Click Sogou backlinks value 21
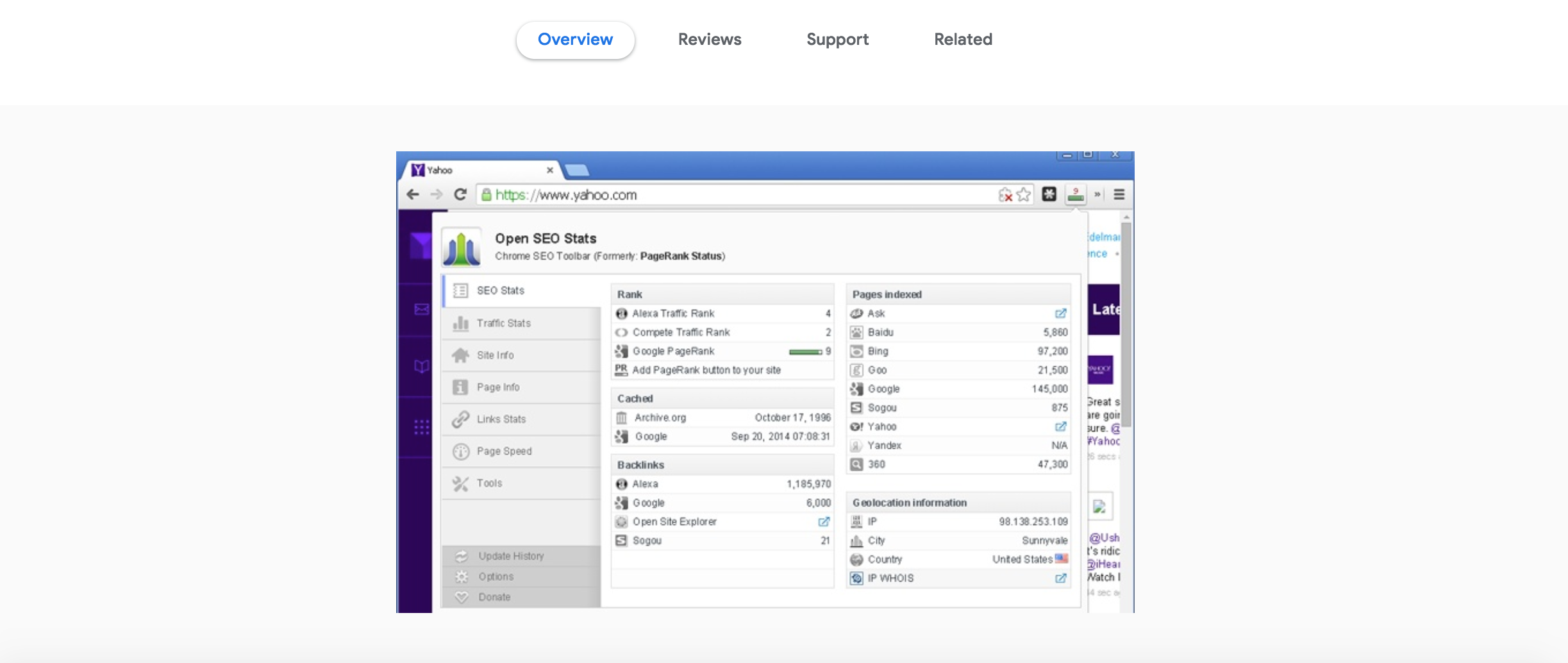The height and width of the screenshot is (663, 1568). click(x=826, y=541)
